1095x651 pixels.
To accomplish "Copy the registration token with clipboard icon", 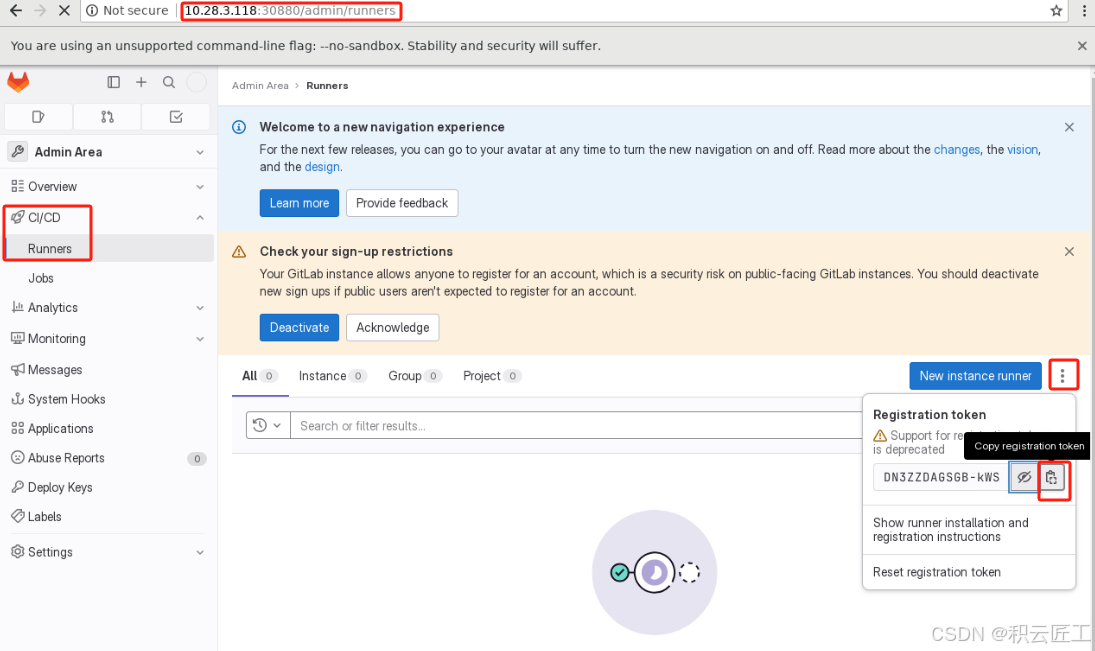I will point(1052,478).
